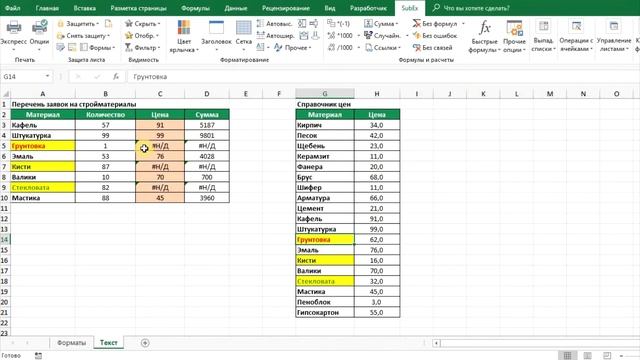Click the formula bar cancel X icon
This screenshot has width=640, height=360.
click(78, 76)
